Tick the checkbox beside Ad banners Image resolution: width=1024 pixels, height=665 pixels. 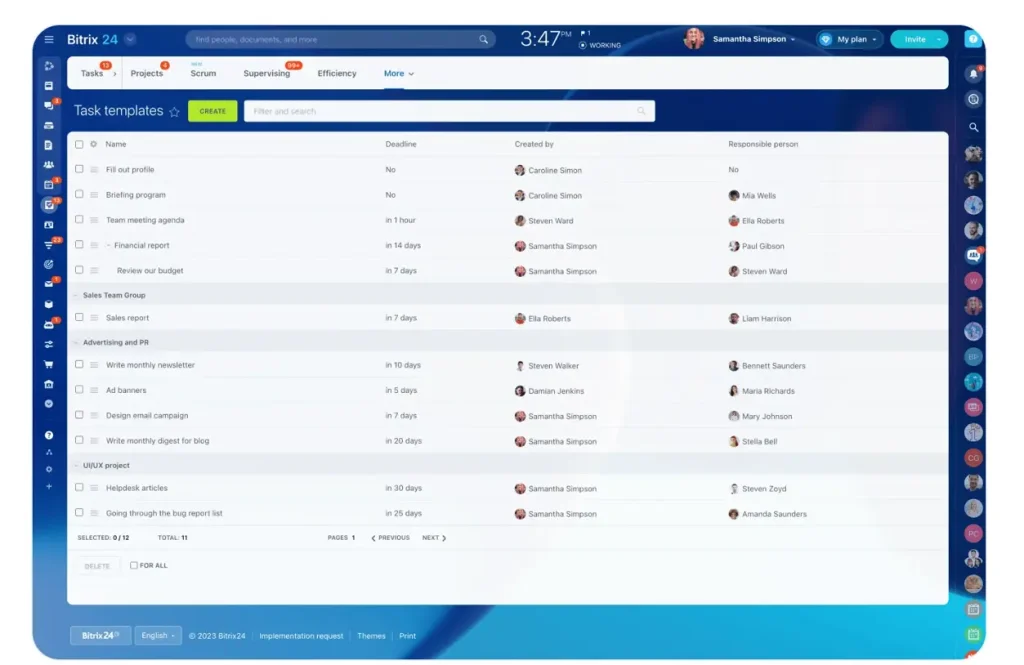coord(79,390)
